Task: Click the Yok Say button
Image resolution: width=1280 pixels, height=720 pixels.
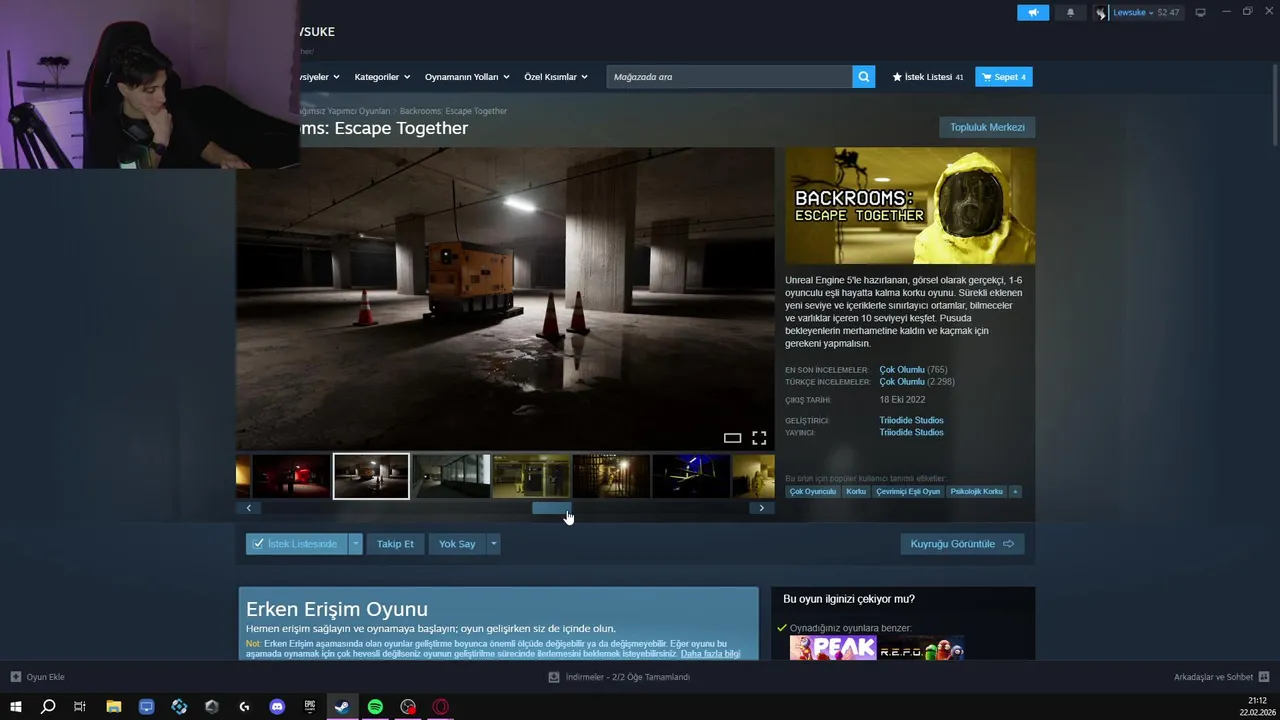Action: (x=457, y=544)
